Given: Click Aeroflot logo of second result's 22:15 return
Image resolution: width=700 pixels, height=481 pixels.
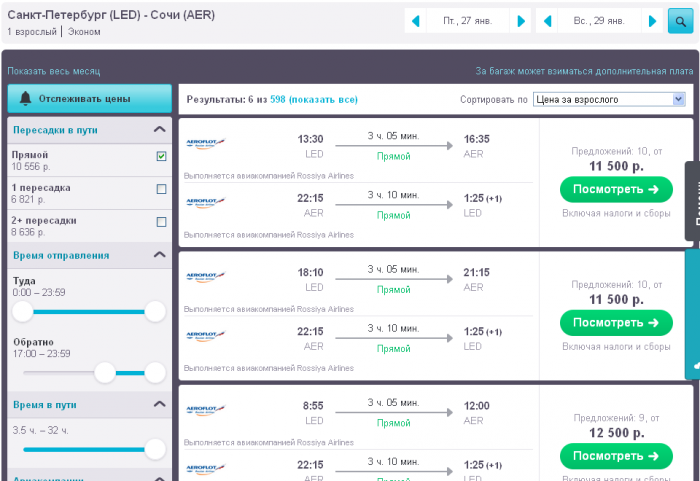Looking at the screenshot, I should pyautogui.click(x=205, y=335).
